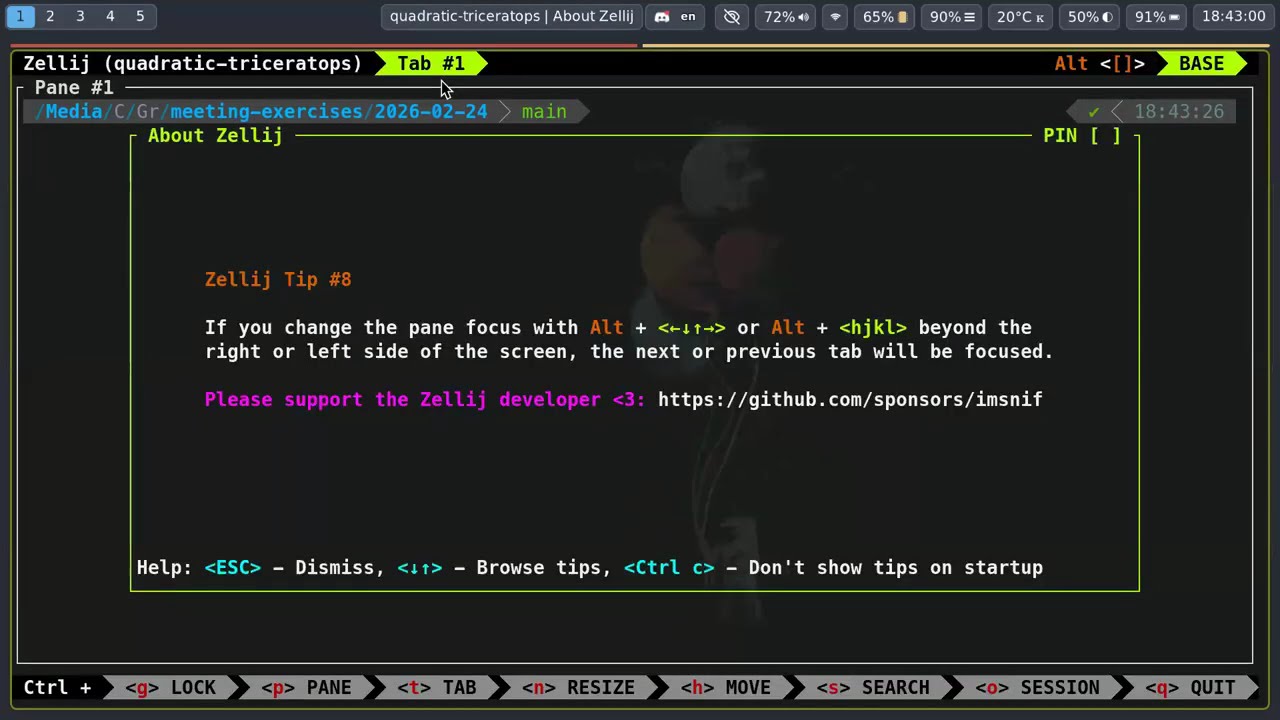Select Zellij Tab #1
This screenshot has width=1280, height=720.
431,63
